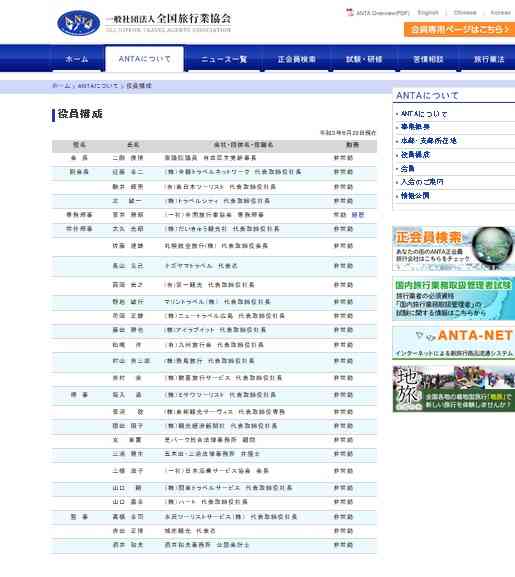Click the 国内旅行業務取扱管理者試験 banner

pos(454,298)
